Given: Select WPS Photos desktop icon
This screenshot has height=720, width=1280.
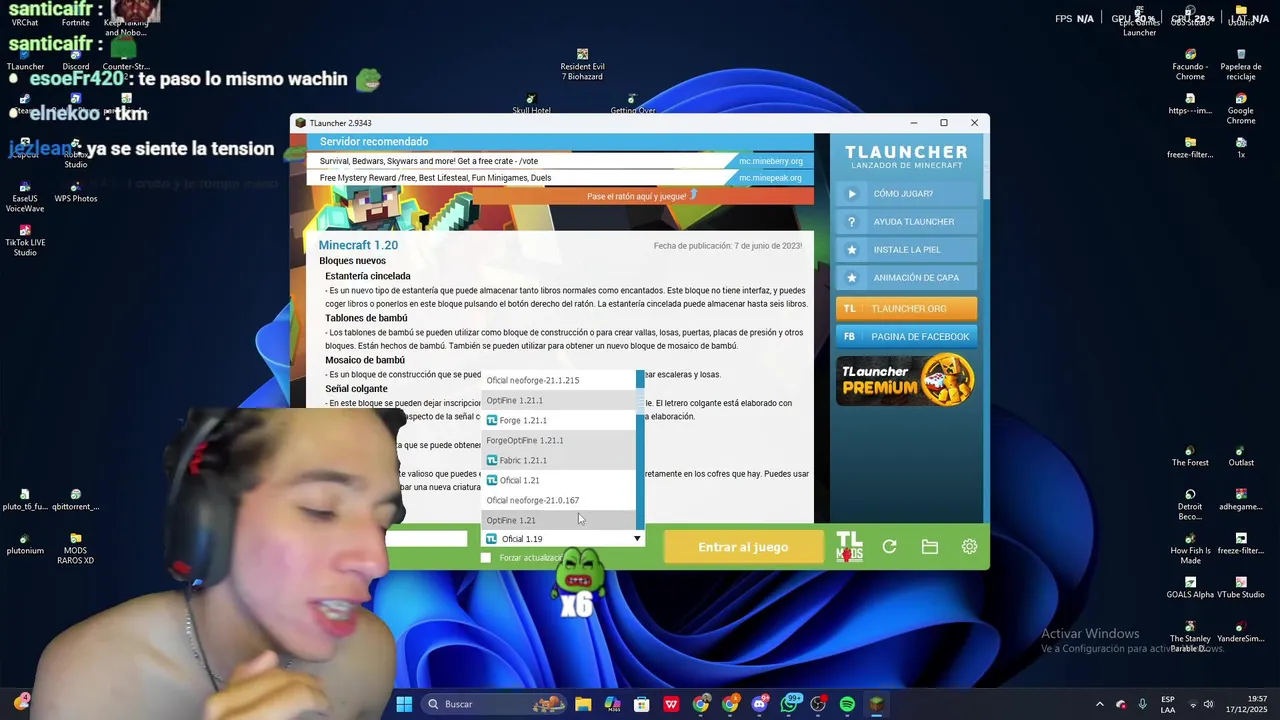Looking at the screenshot, I should click(x=76, y=192).
